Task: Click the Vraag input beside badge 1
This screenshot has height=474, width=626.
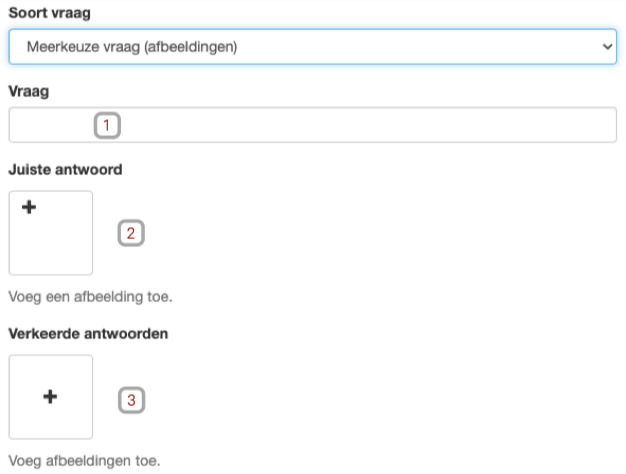Action: [313, 125]
